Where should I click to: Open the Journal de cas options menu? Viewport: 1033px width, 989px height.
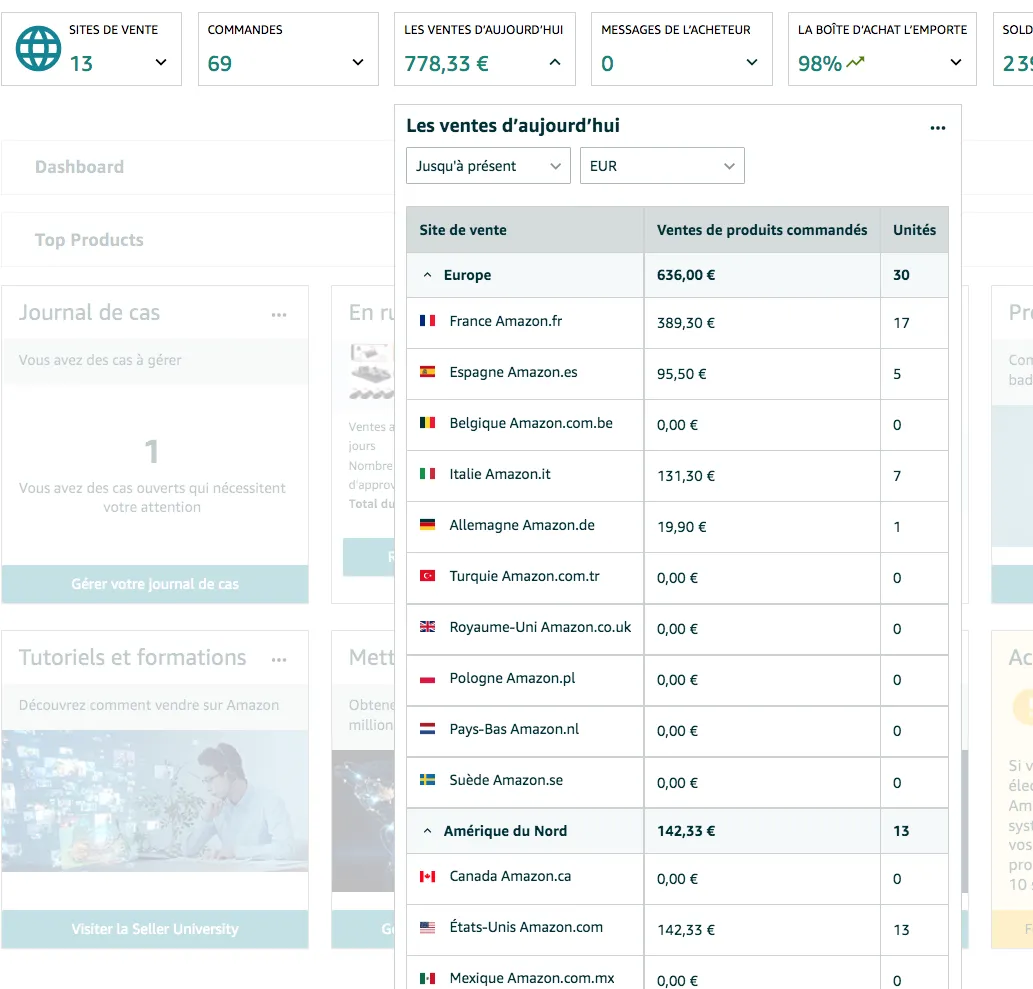279,315
